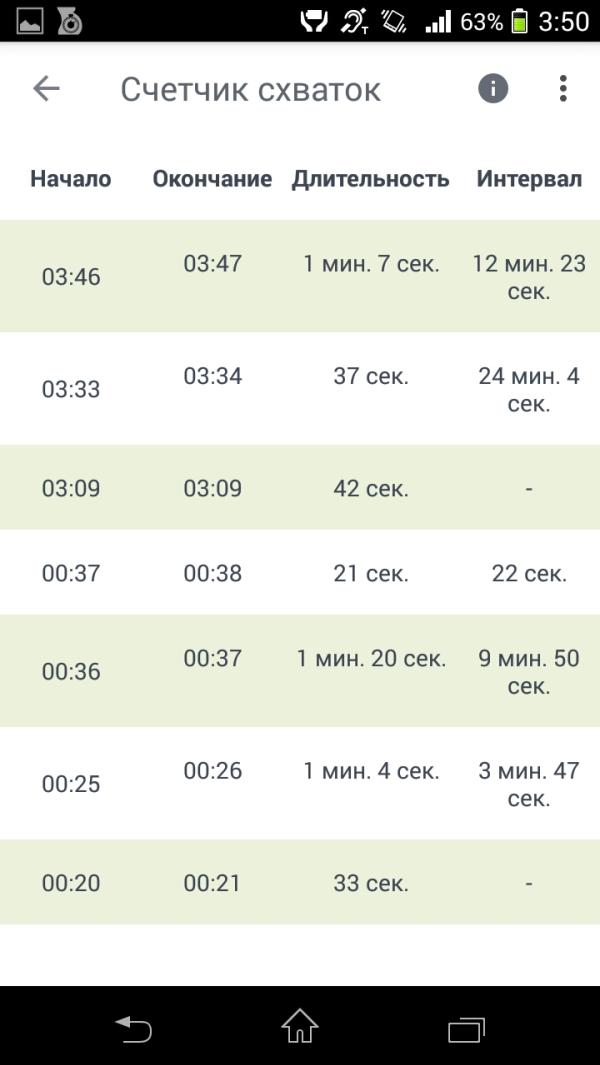
Task: Select the contraction row starting at 03:46
Action: (x=300, y=276)
